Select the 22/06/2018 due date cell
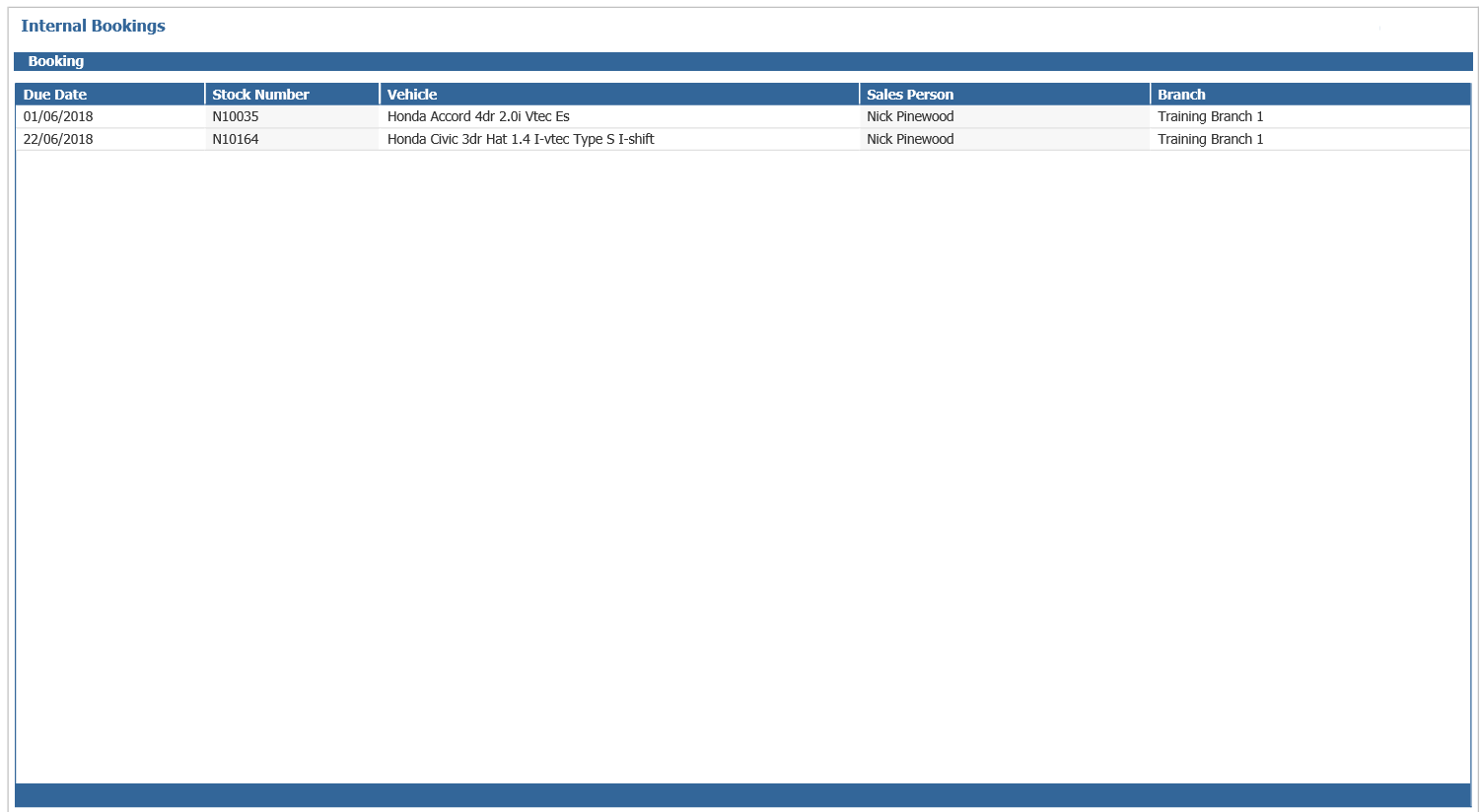This screenshot has height=812, width=1480. (58, 139)
